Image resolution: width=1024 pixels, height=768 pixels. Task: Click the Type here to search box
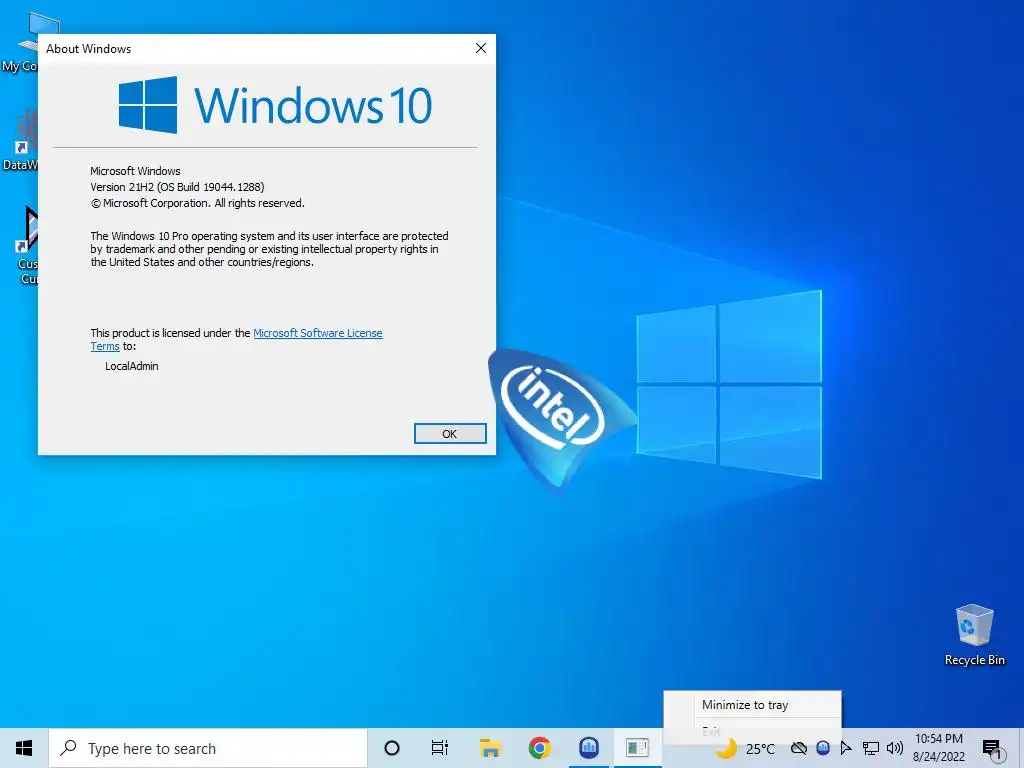click(208, 748)
